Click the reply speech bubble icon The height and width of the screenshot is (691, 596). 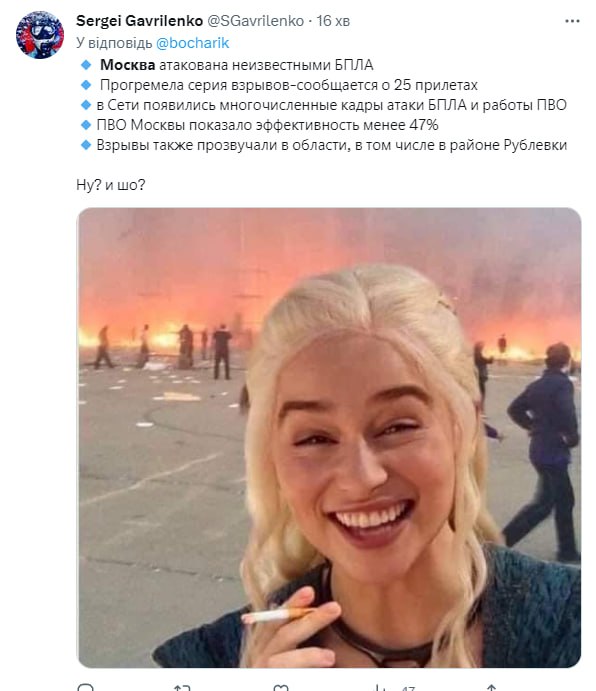[x=85, y=687]
